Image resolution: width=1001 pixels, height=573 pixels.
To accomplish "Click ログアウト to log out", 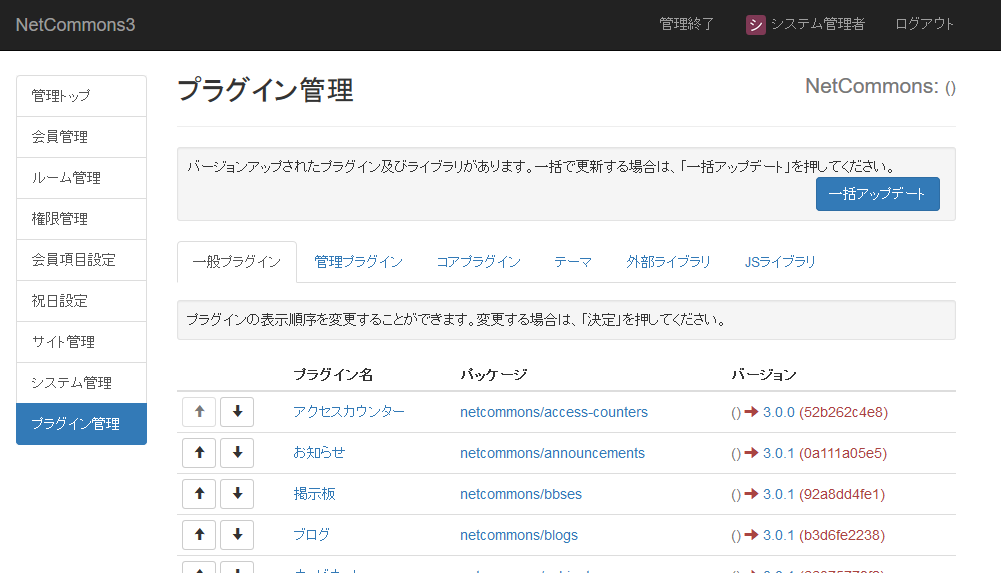I will pyautogui.click(x=924, y=24).
